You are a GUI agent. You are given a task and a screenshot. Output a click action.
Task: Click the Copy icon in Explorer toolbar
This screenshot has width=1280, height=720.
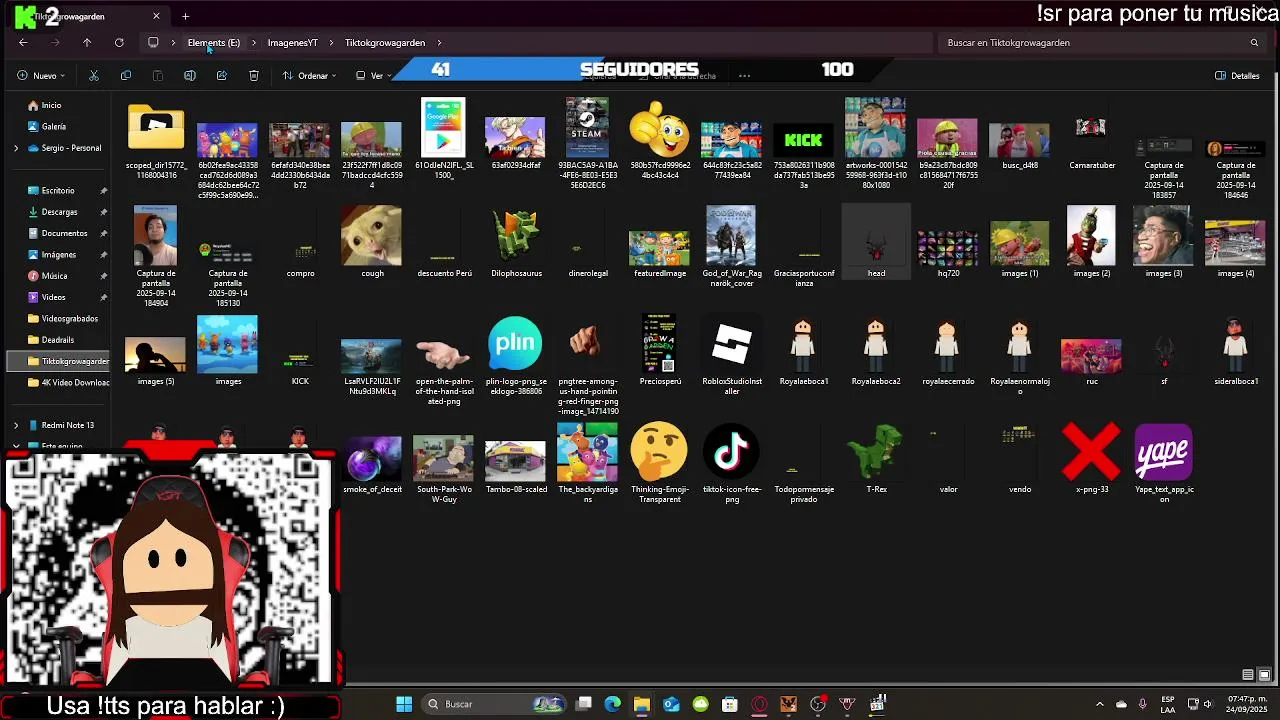coord(126,76)
